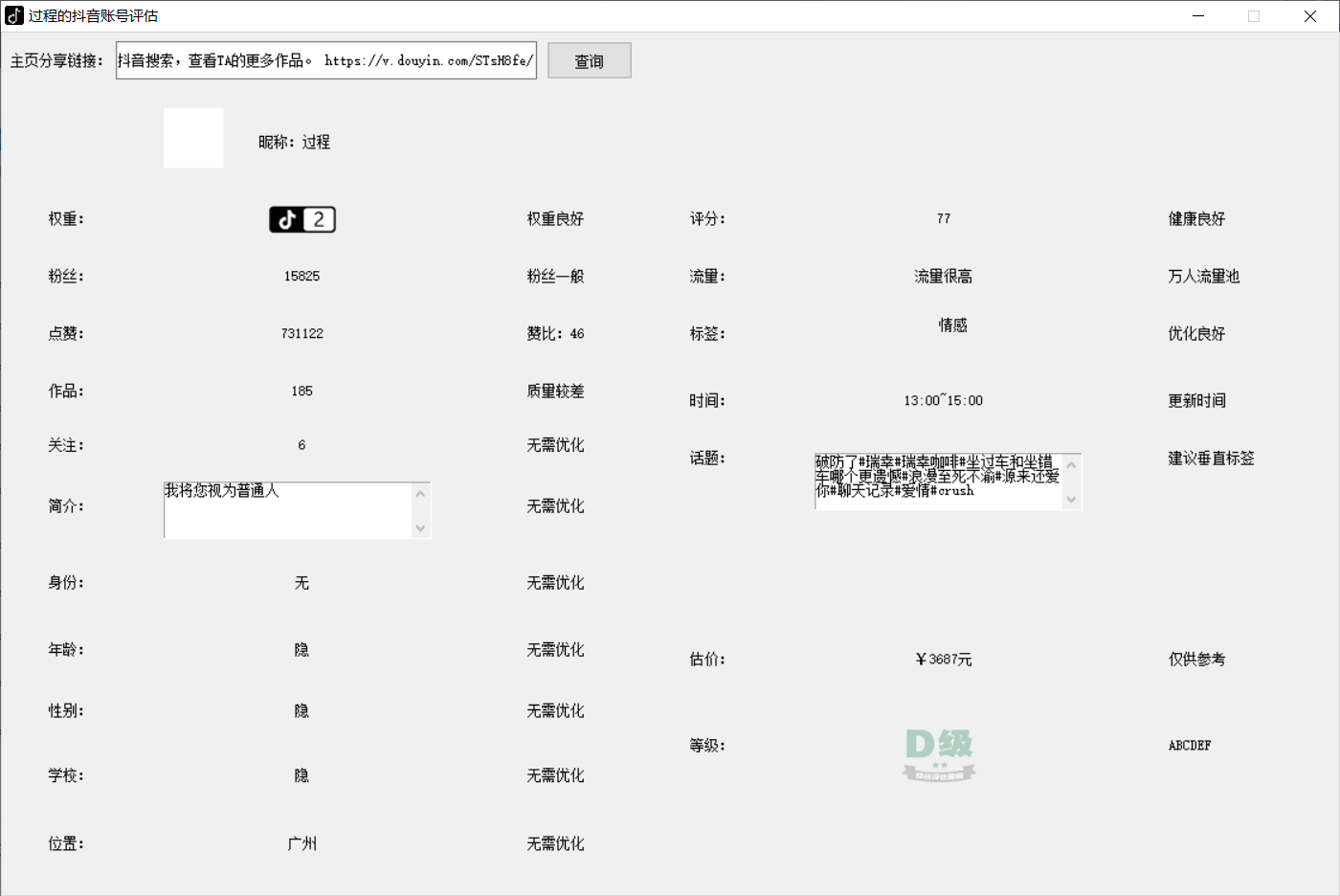
Task: Select the 主页分享链接 input field
Action: (325, 60)
